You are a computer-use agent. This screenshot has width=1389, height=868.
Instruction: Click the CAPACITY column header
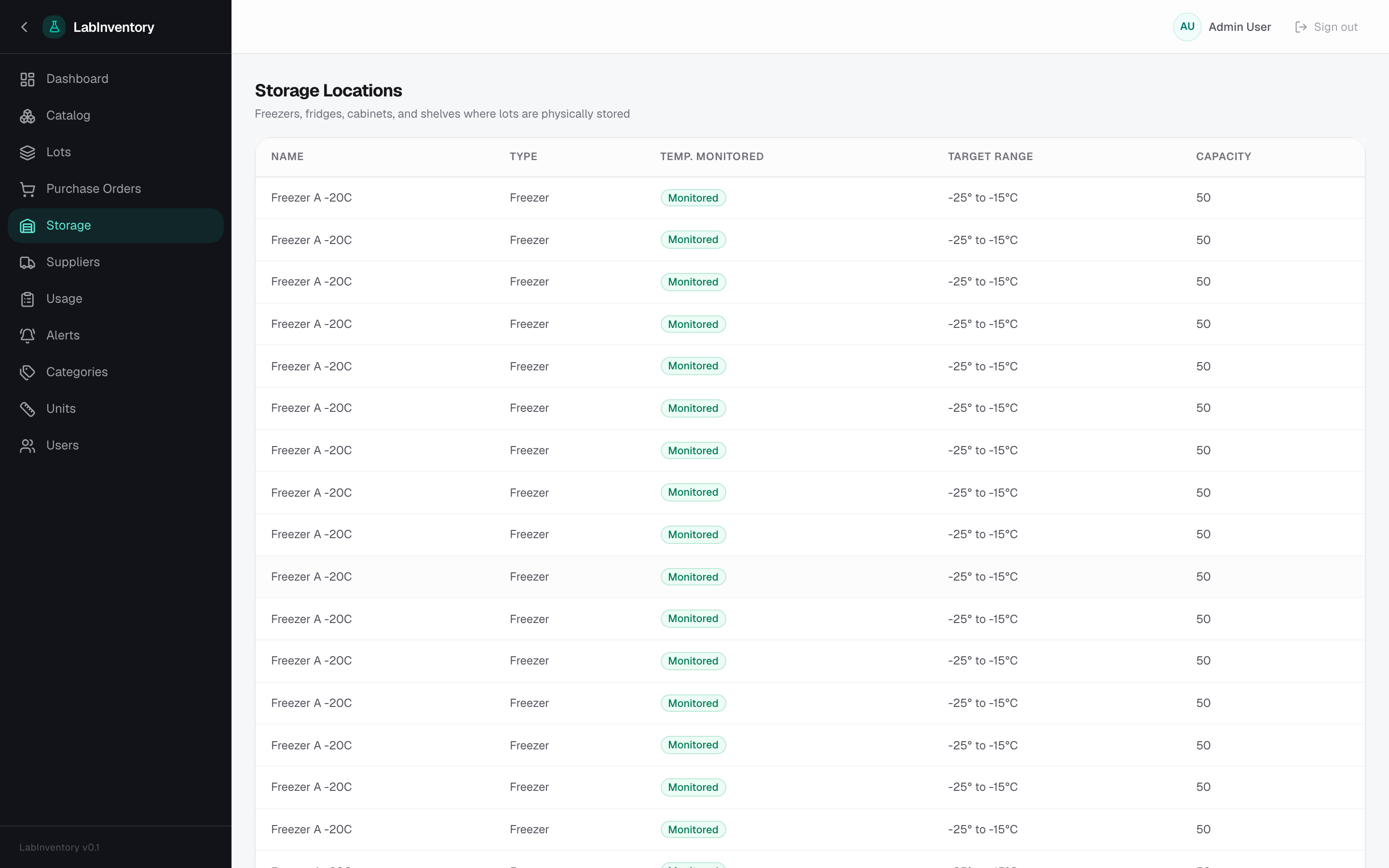pos(1223,157)
